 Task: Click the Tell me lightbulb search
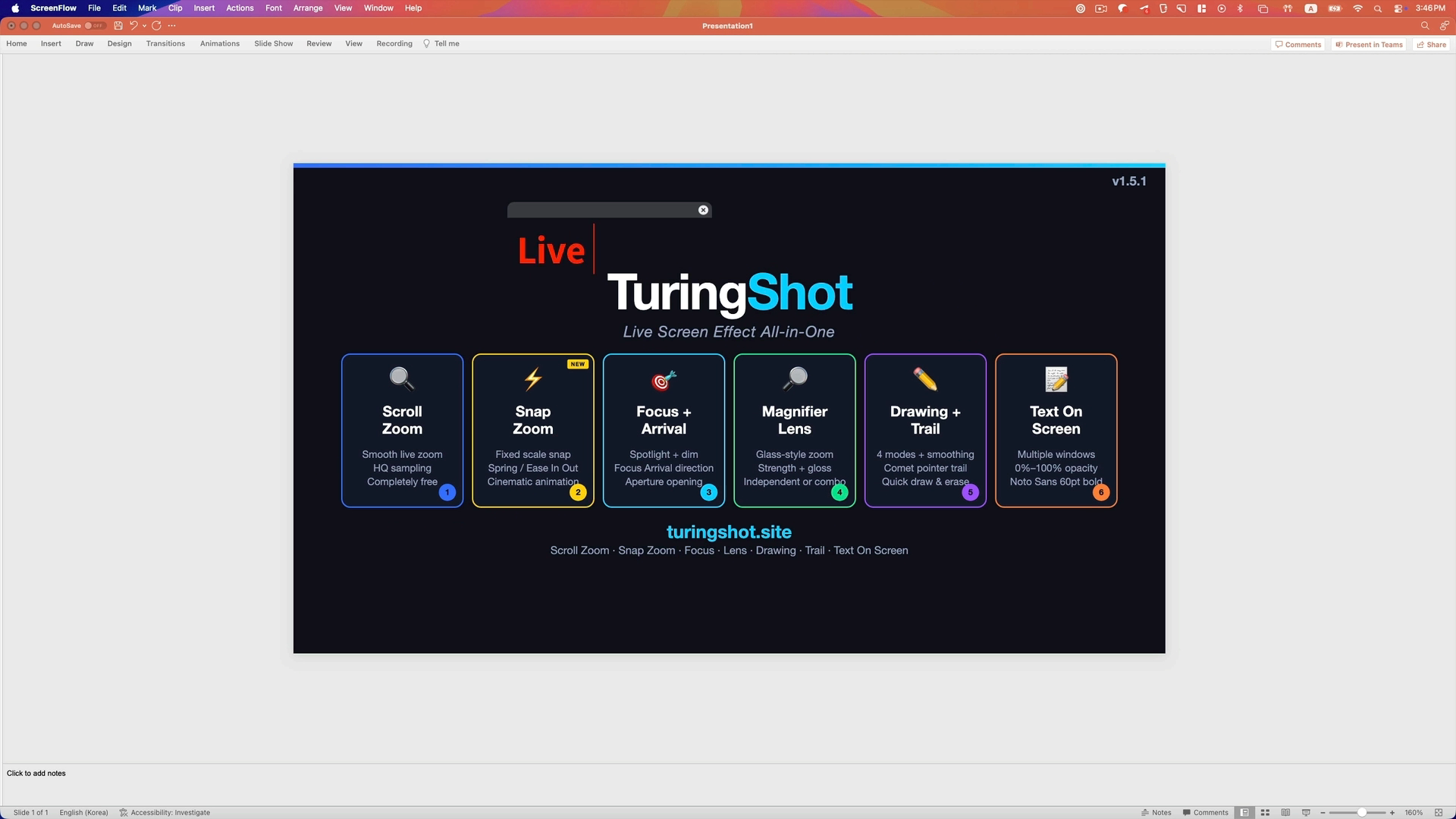tap(441, 44)
